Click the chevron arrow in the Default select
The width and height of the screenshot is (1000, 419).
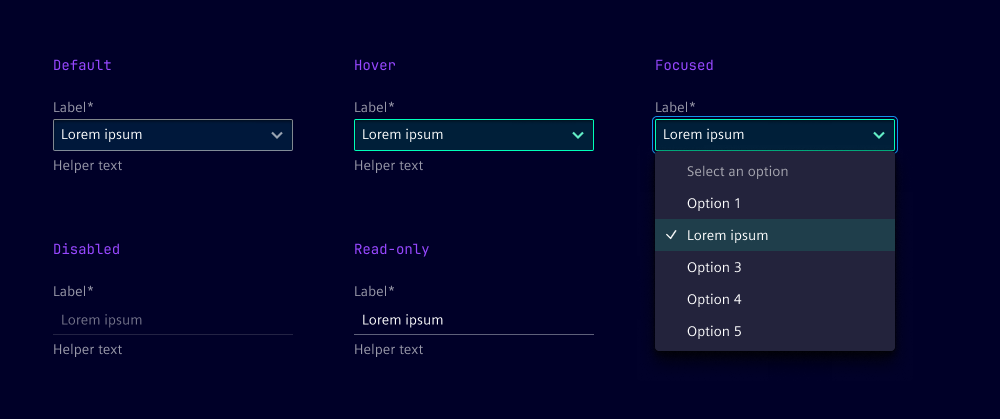point(277,135)
